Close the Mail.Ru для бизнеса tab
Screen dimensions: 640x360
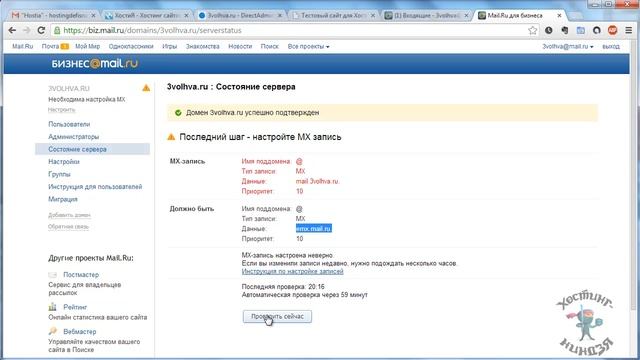click(559, 16)
